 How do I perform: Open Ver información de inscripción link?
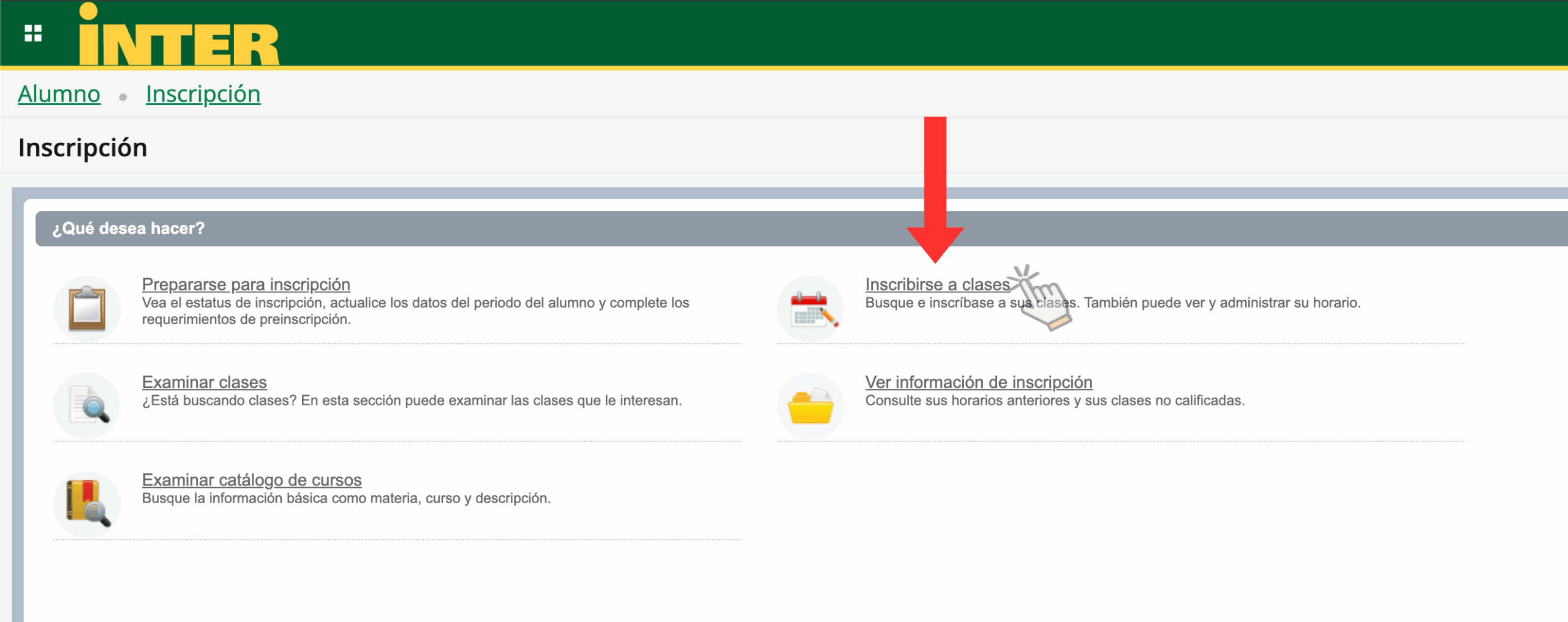pos(978,382)
